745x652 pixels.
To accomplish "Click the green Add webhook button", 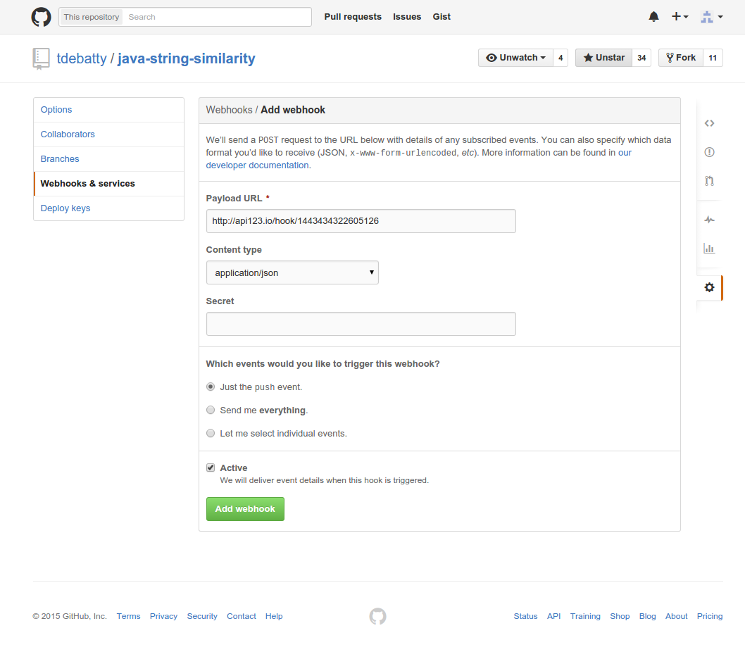I will pyautogui.click(x=245, y=509).
